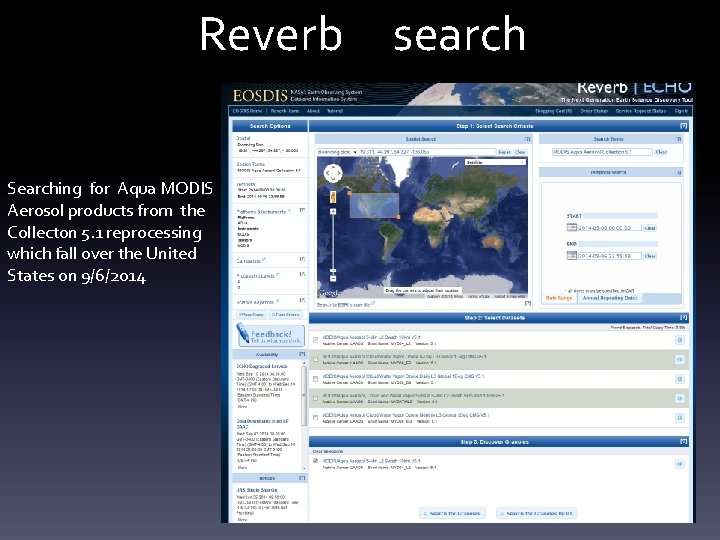Zoom in with the map plus button
Image resolution: width=720 pixels, height=540 pixels.
333,212
